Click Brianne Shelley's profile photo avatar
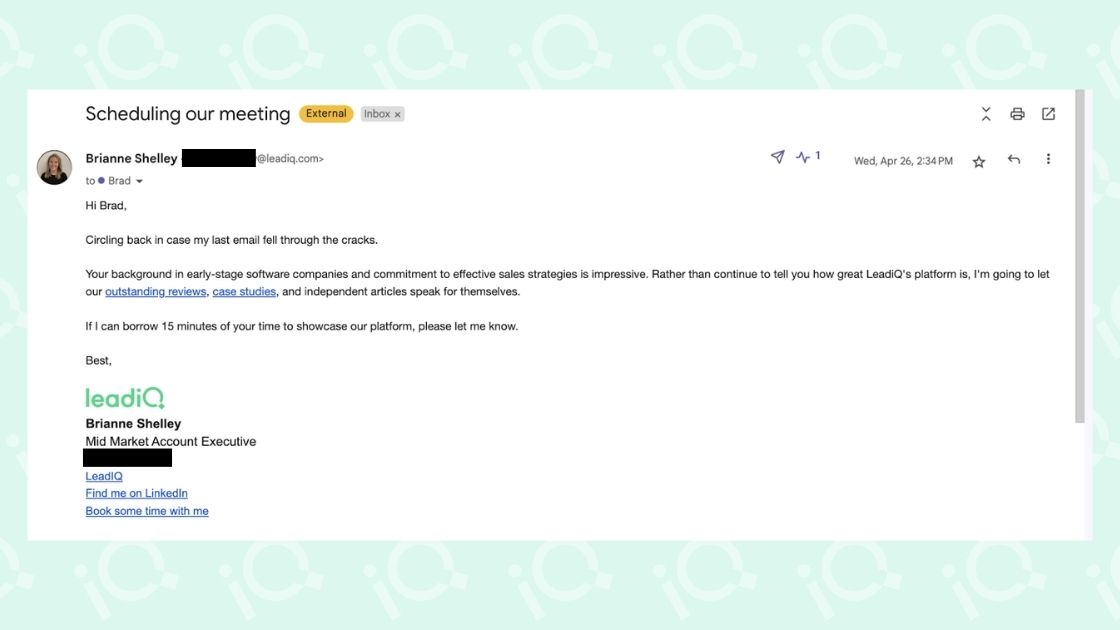 coord(54,167)
